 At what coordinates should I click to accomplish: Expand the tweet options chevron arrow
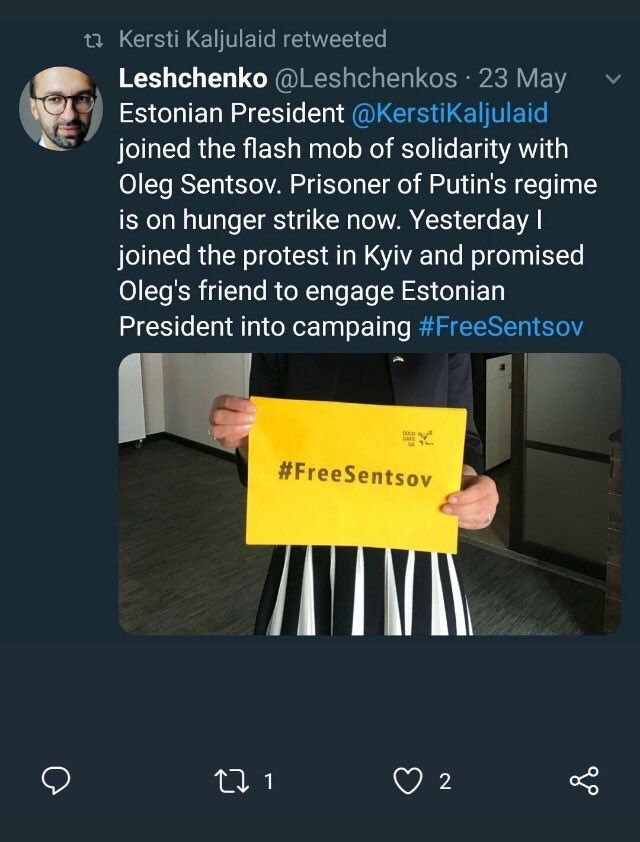tap(613, 79)
